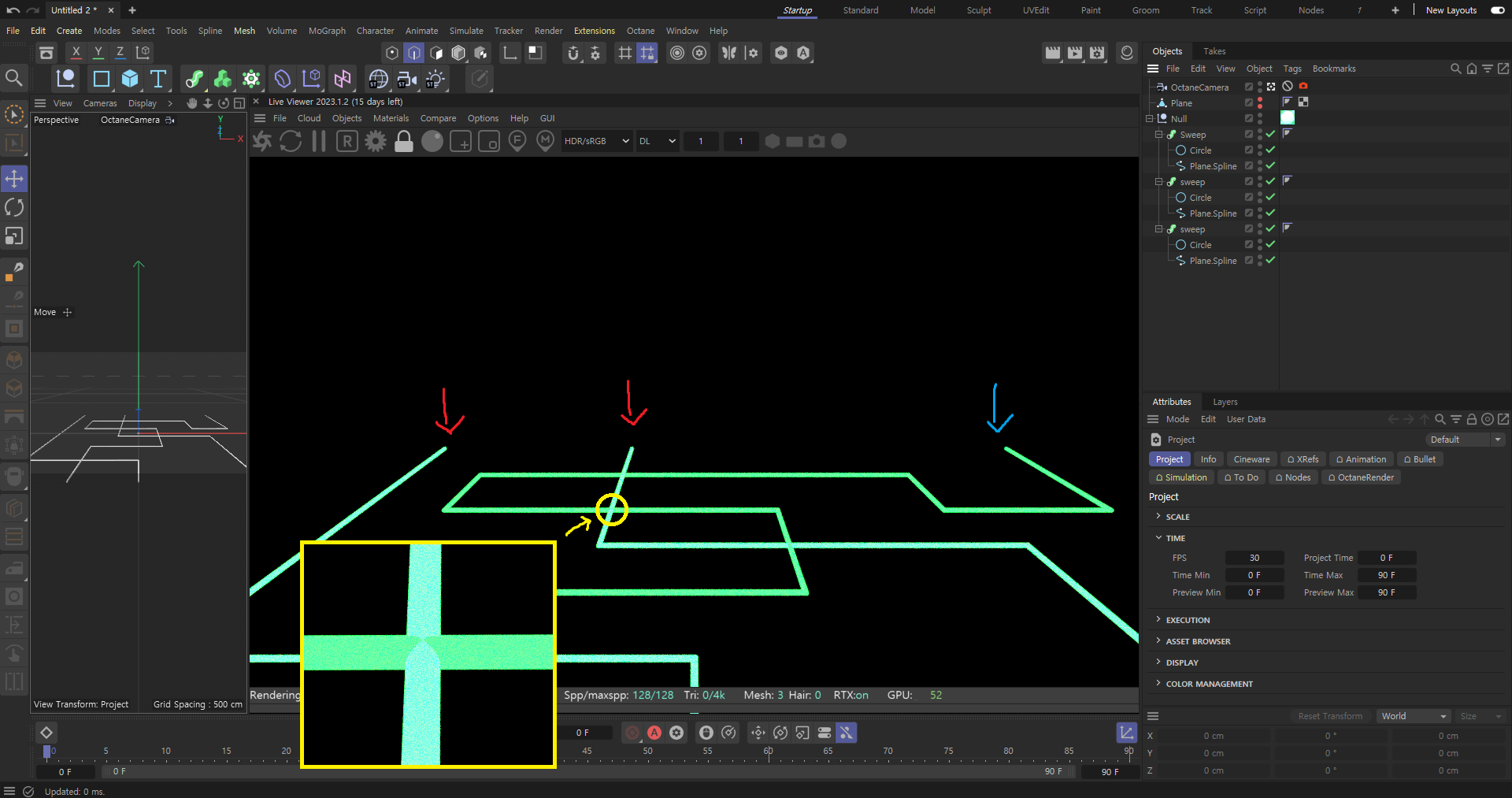Select the Rotate tool in left sidebar
This screenshot has height=798, width=1512.
(x=14, y=207)
